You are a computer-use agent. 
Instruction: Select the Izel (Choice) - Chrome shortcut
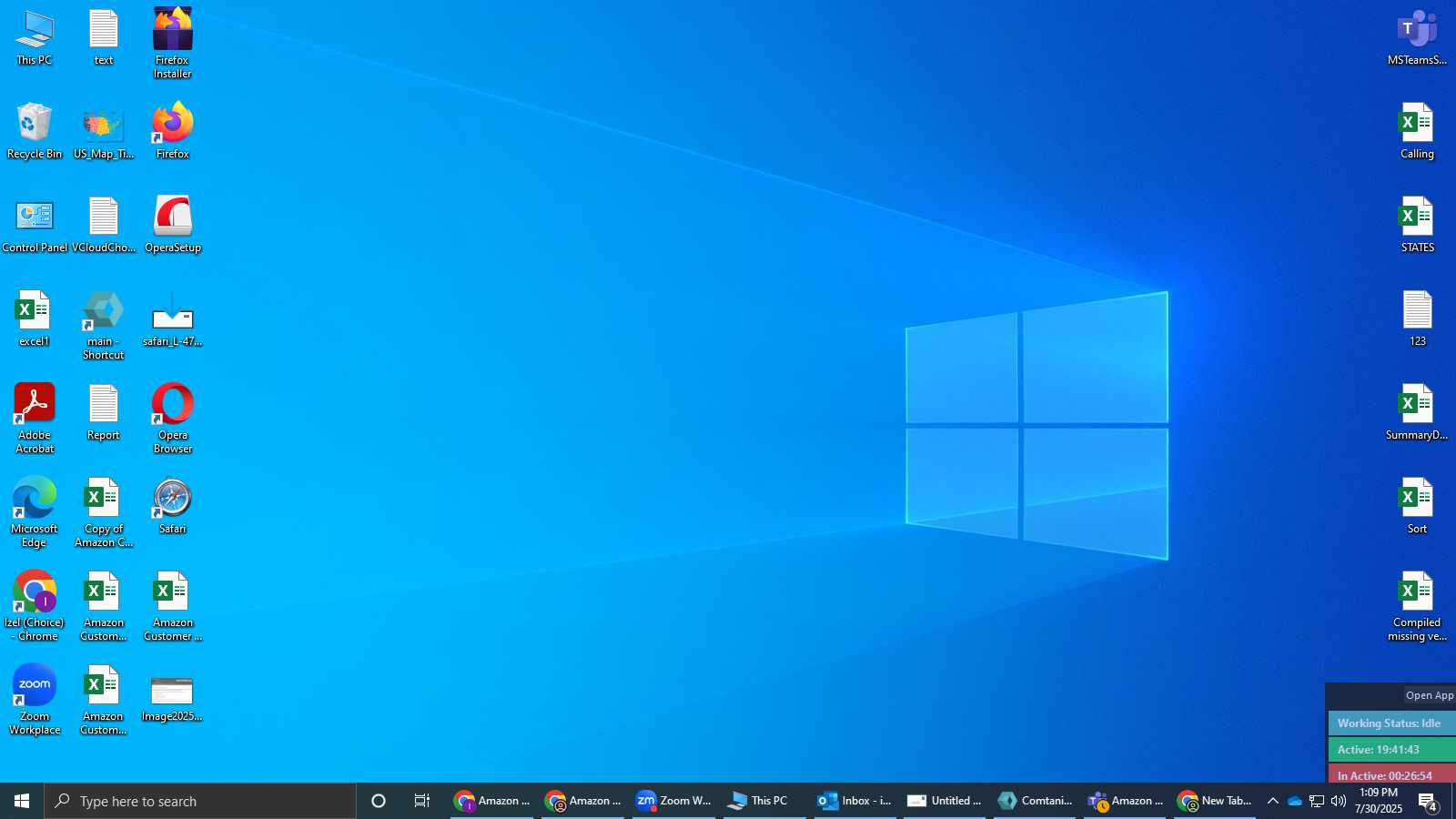35,607
